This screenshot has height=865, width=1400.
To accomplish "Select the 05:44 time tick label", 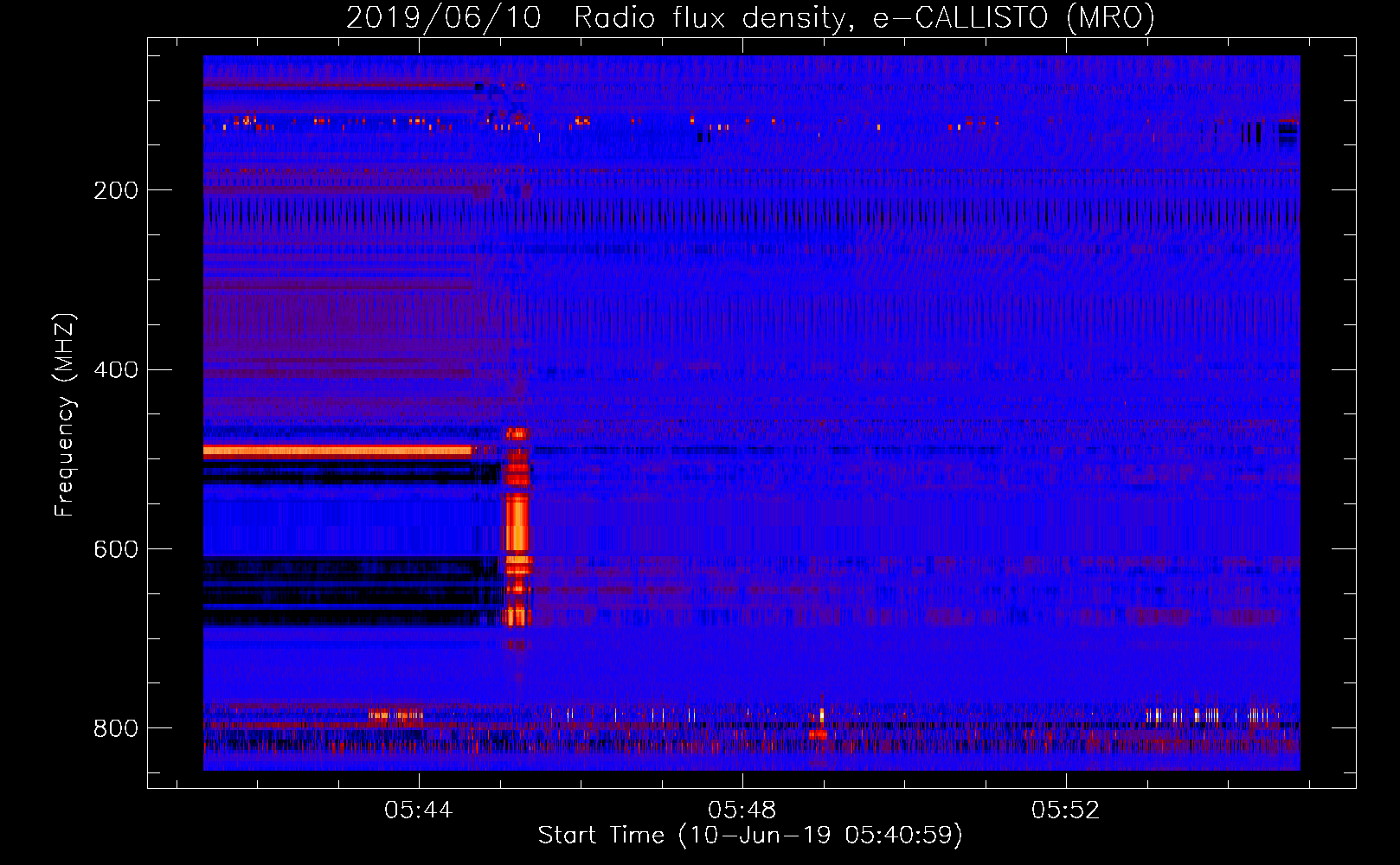I will click(419, 811).
